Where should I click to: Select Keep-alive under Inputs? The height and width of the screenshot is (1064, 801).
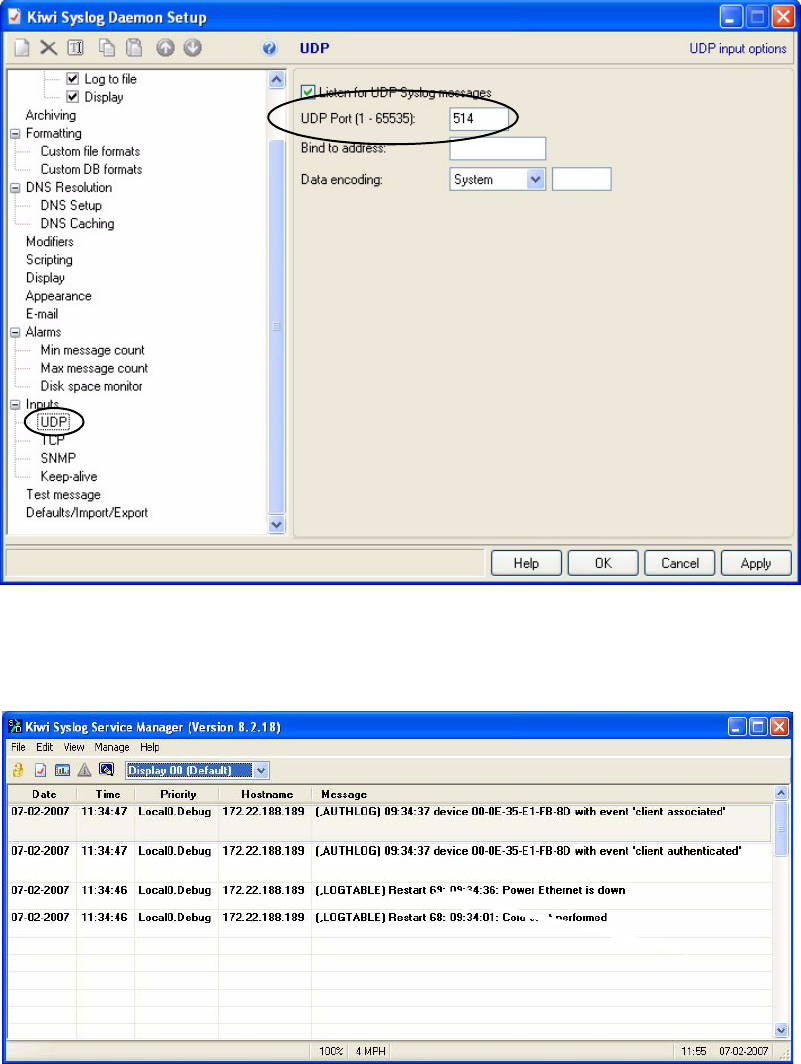69,476
